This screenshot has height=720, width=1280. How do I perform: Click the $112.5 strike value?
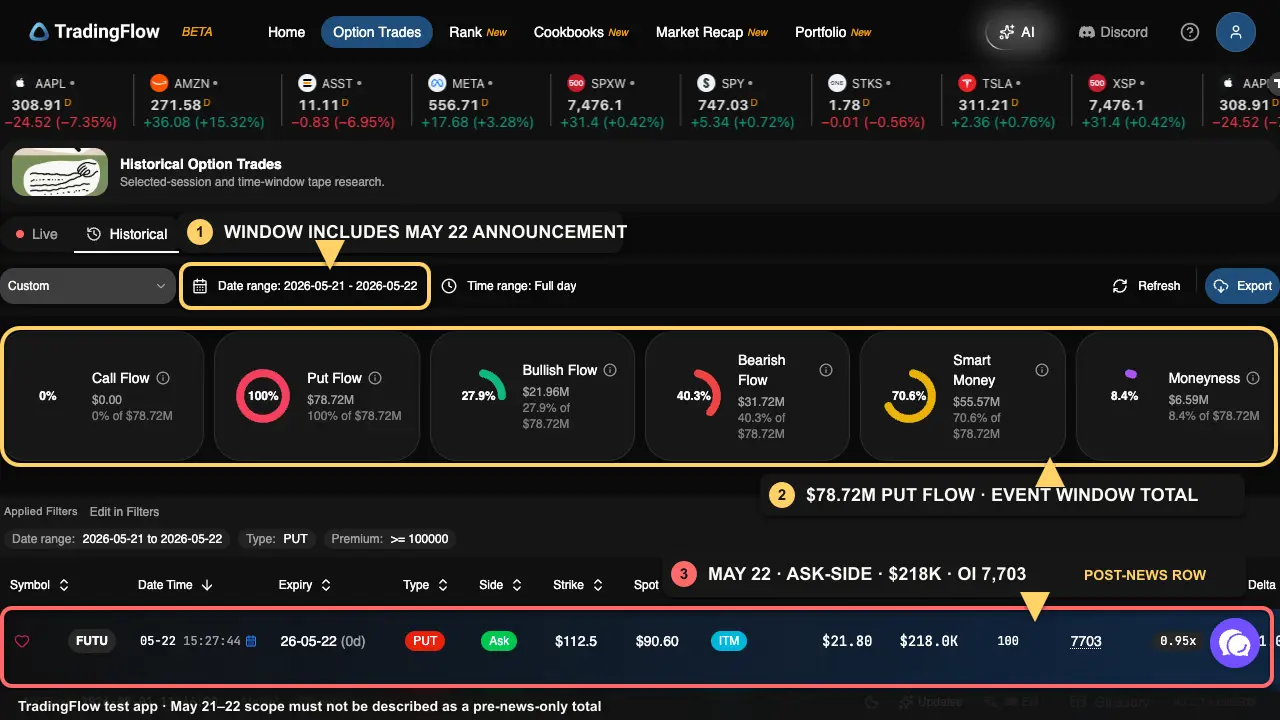(x=577, y=641)
